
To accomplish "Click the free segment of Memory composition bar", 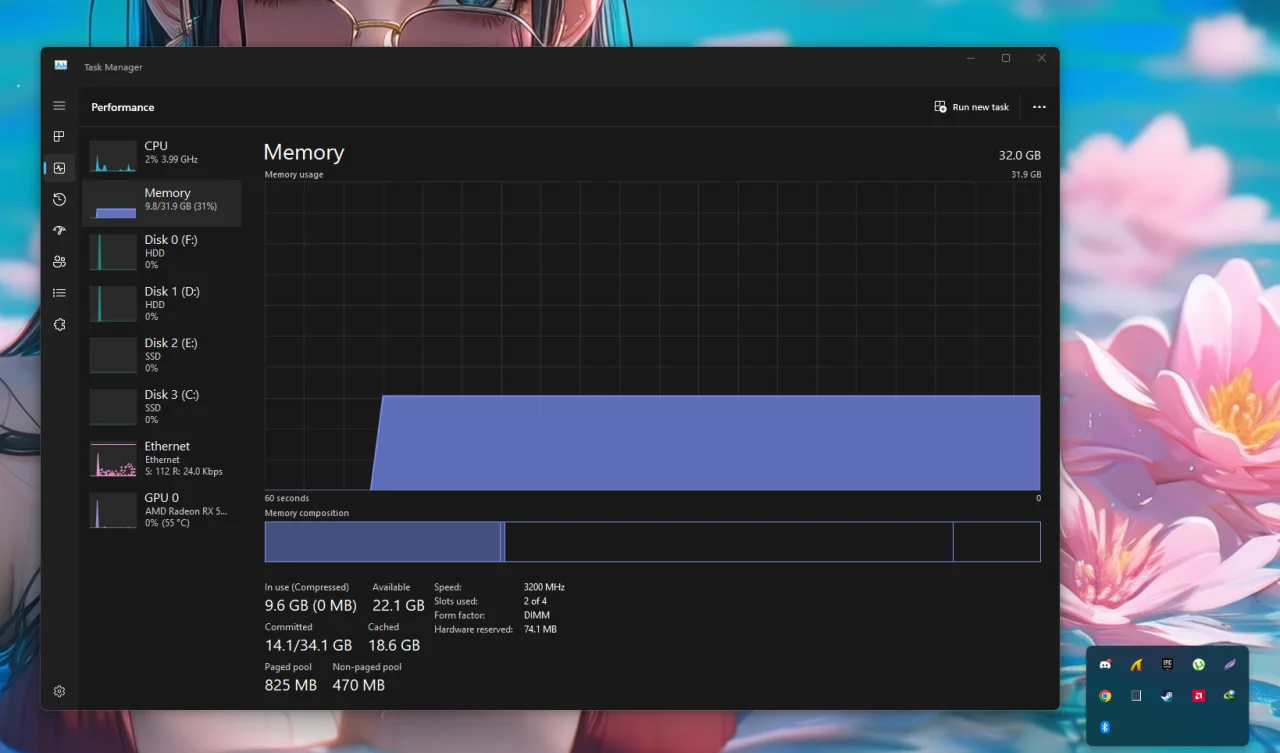I will [996, 542].
